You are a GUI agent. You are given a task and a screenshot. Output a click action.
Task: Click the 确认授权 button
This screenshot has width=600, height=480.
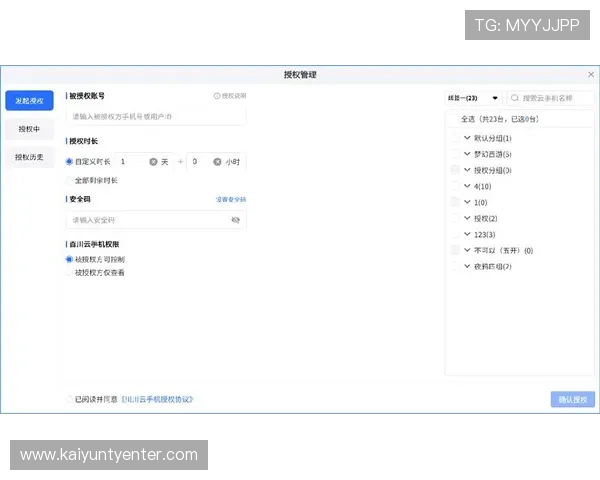coord(573,399)
